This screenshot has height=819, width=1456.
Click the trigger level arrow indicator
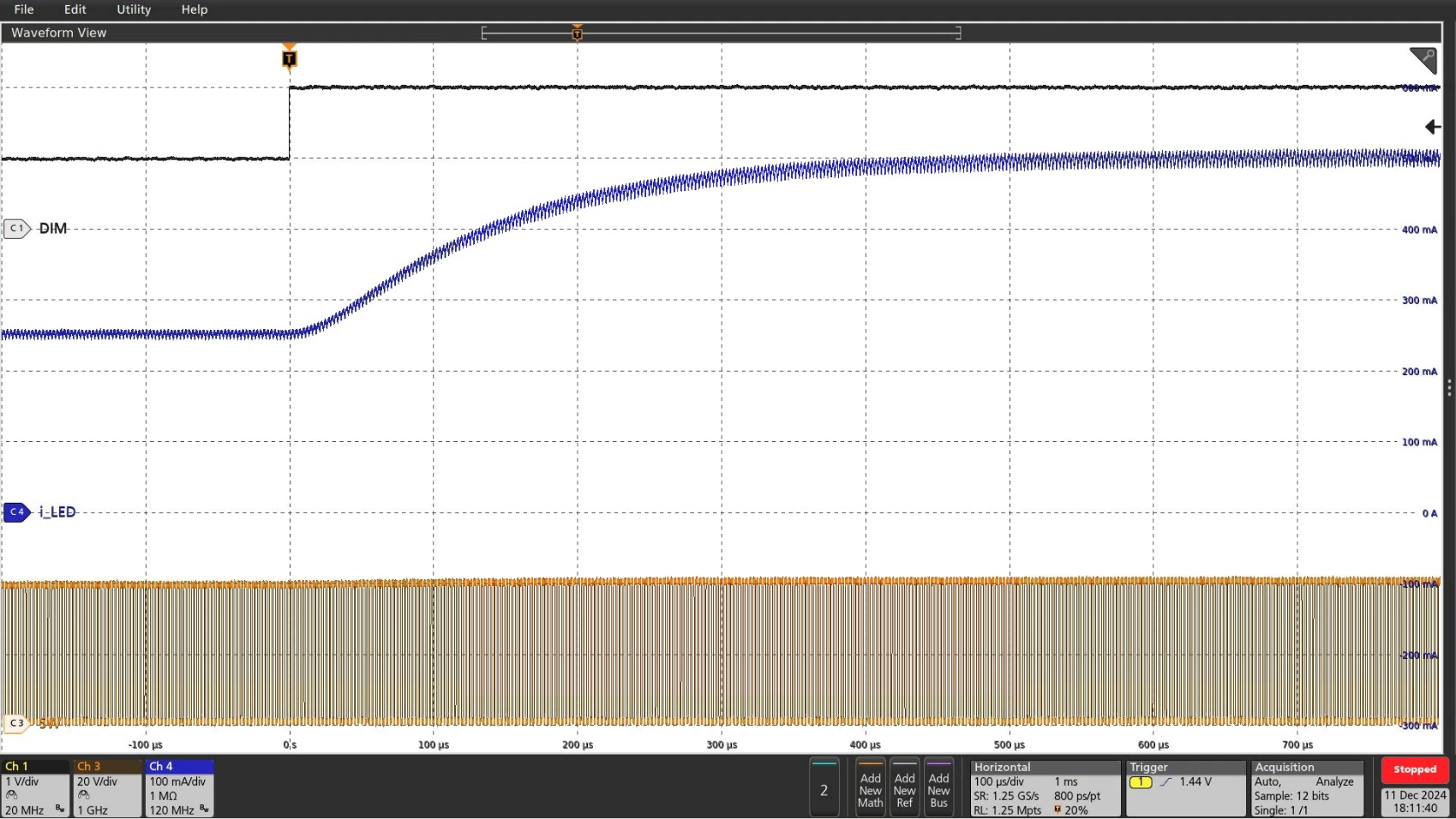1432,127
